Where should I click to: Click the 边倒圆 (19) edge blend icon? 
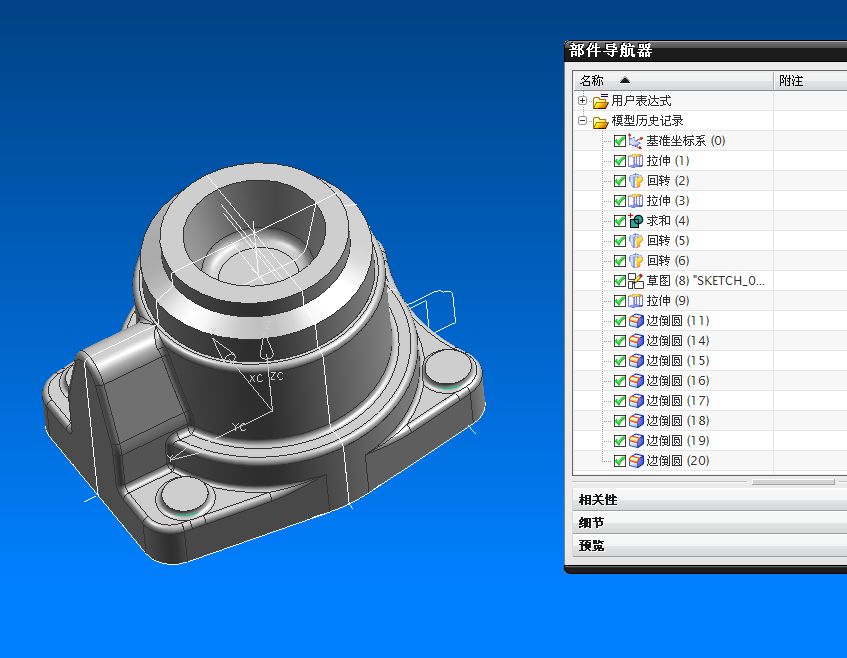(x=635, y=441)
